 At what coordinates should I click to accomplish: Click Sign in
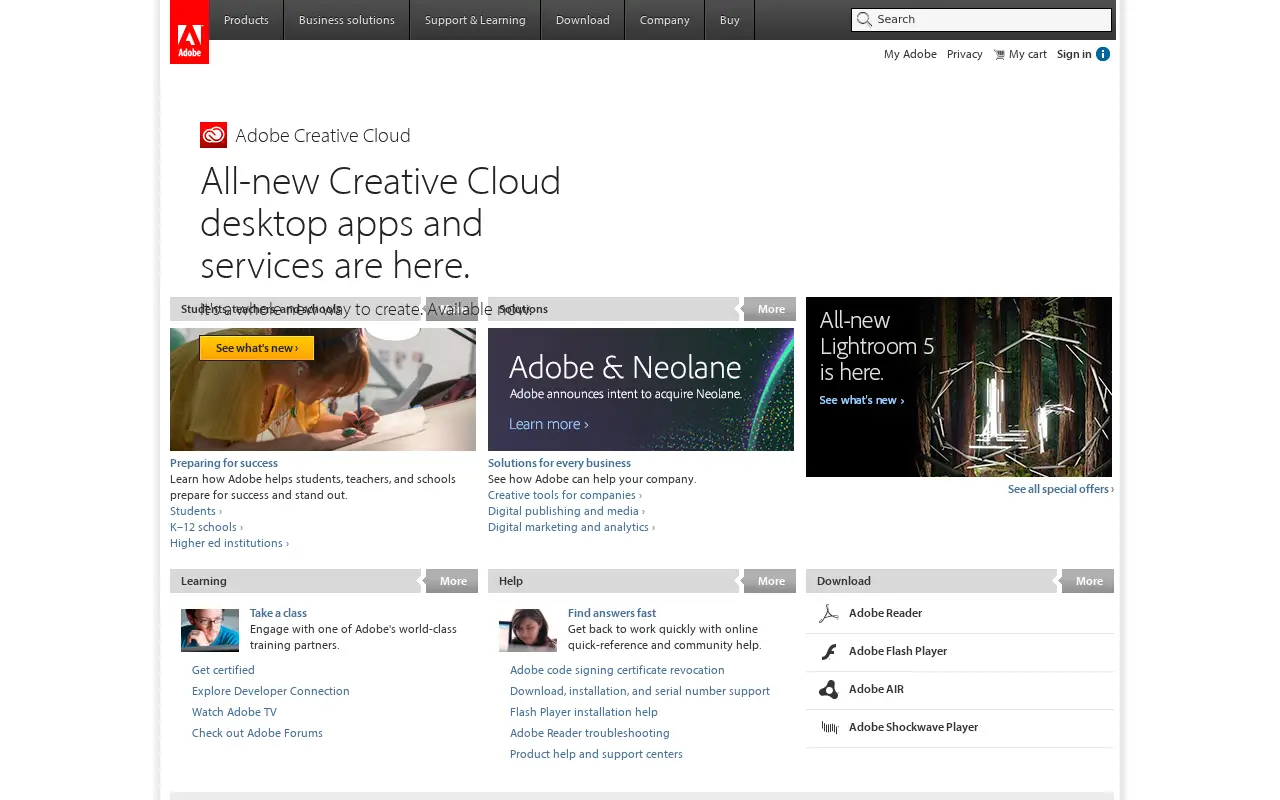tap(1074, 54)
